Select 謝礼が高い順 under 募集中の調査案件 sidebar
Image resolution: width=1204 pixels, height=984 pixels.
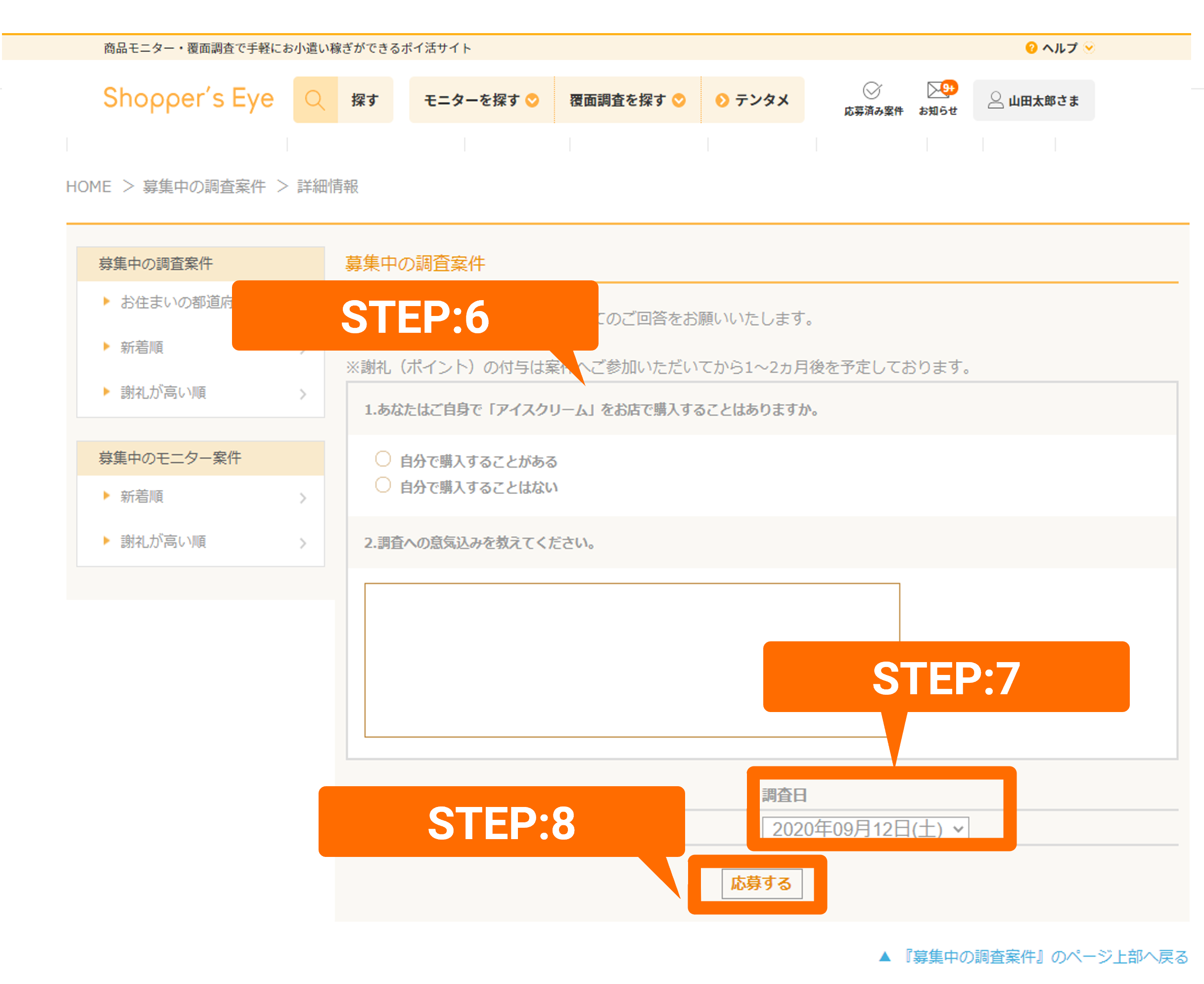point(163,392)
